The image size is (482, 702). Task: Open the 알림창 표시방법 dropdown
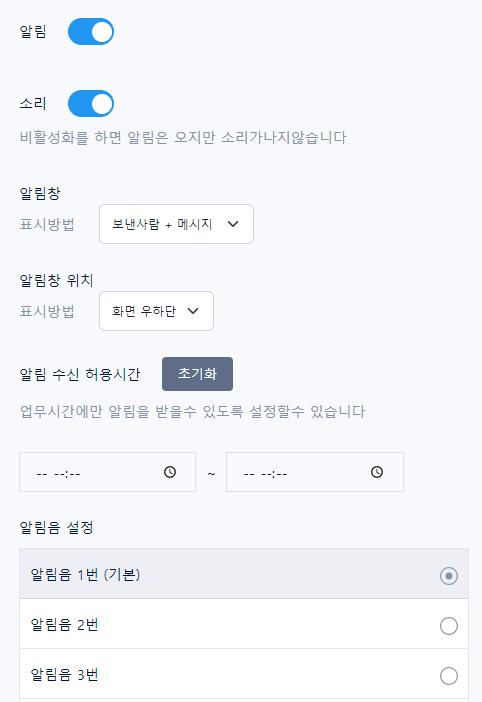coord(176,224)
